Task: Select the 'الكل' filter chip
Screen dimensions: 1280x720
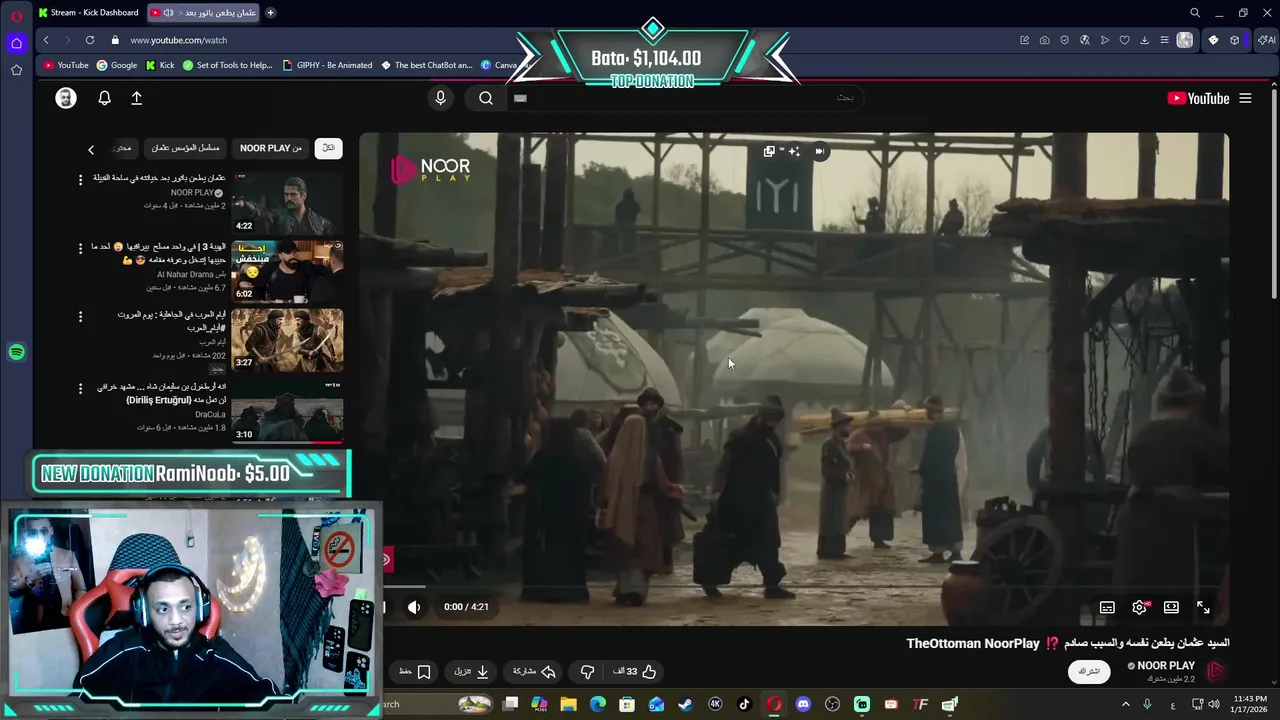Action: point(328,148)
